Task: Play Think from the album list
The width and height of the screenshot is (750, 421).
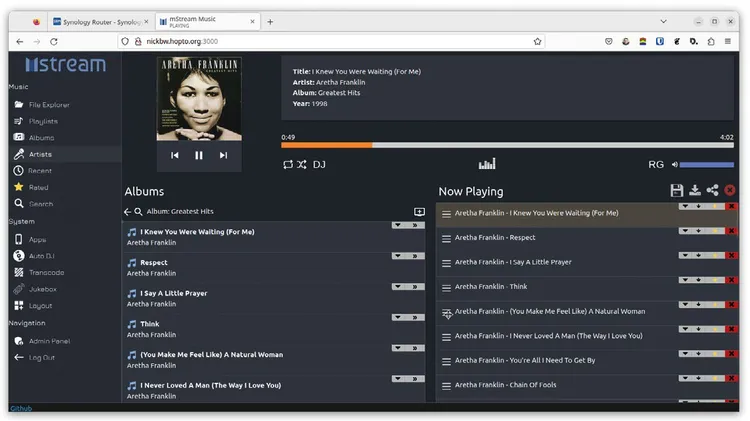Action: 150,323
